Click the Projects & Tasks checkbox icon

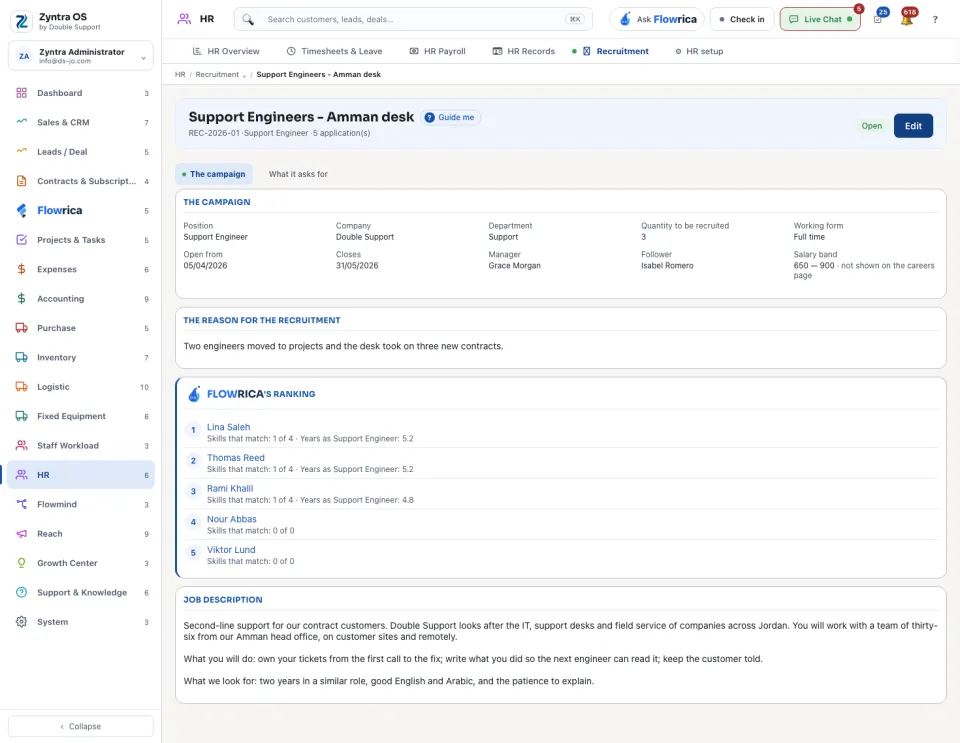coord(21,240)
